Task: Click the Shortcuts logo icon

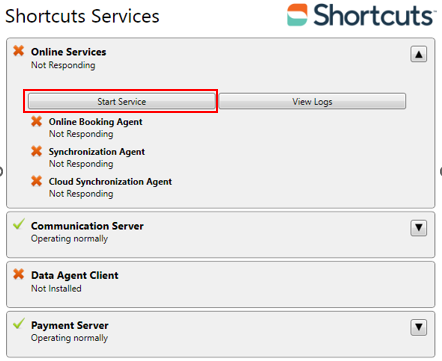Action: (297, 15)
